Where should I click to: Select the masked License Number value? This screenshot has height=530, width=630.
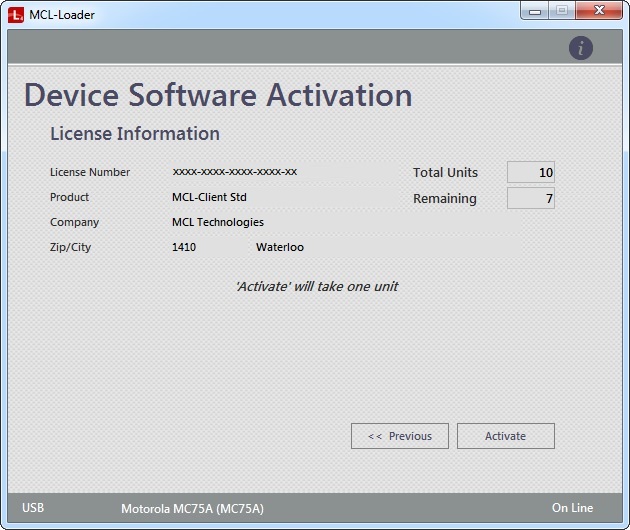click(234, 172)
